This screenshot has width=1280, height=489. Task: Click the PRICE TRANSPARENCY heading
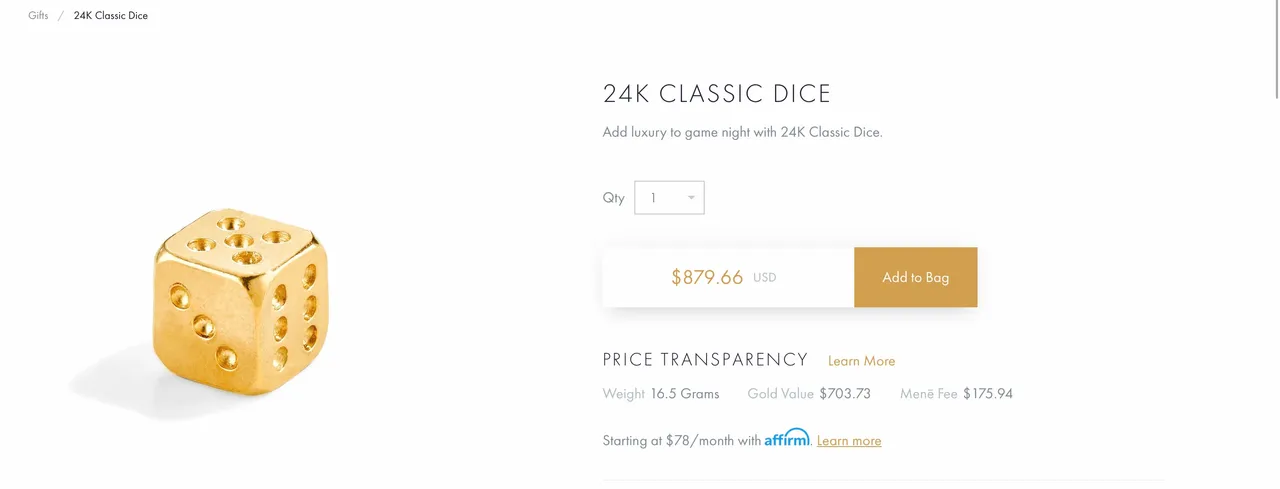point(705,360)
